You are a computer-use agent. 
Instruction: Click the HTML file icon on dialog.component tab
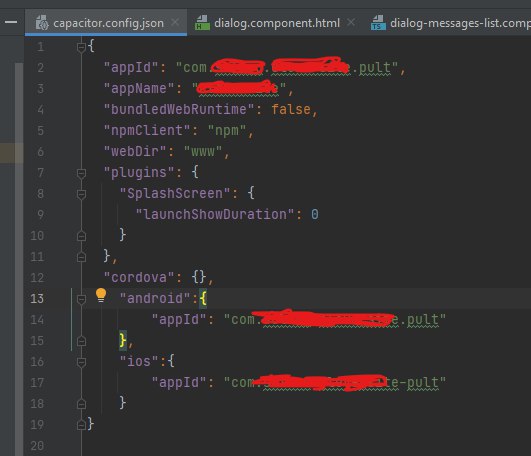[202, 23]
